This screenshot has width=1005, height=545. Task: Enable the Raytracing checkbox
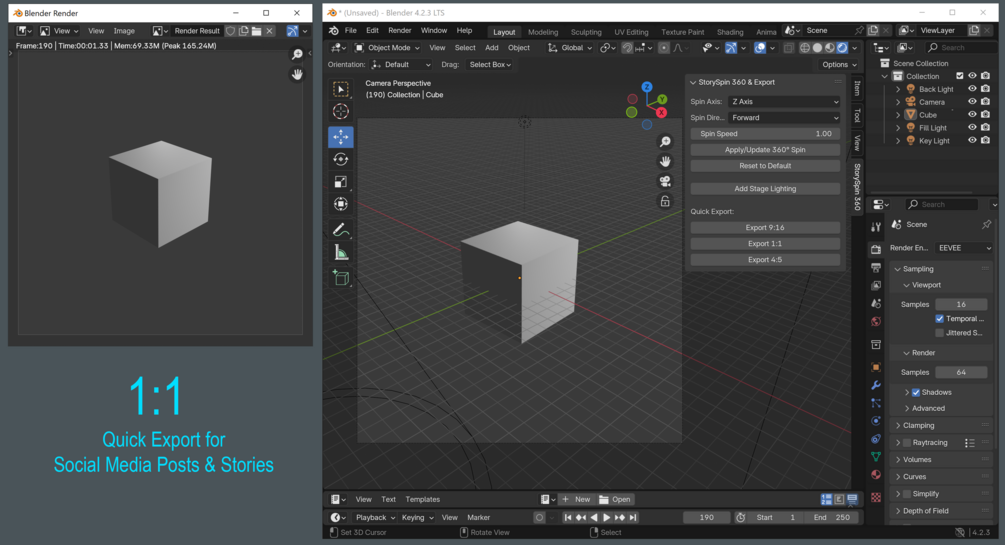point(907,442)
